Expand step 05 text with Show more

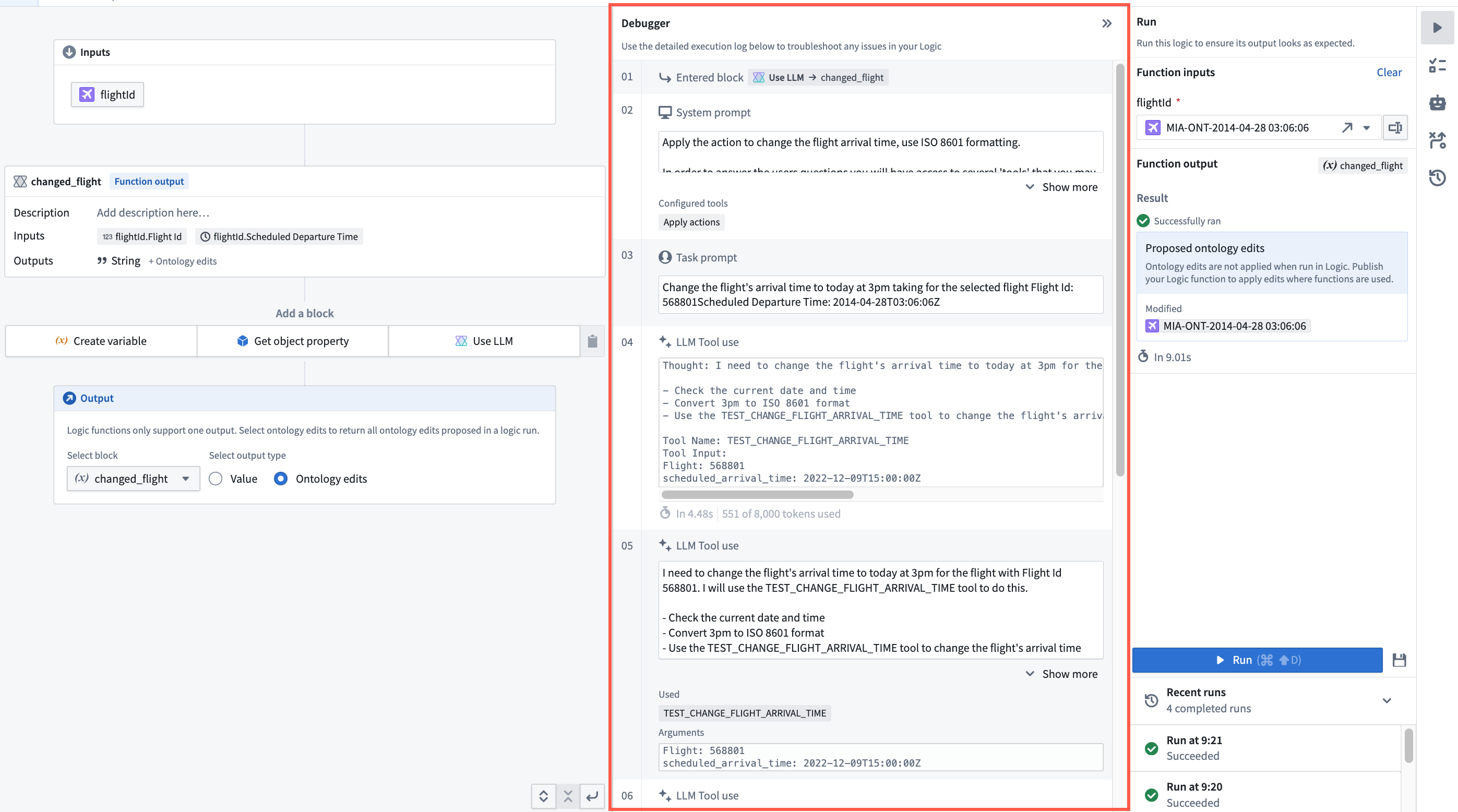tap(1061, 673)
